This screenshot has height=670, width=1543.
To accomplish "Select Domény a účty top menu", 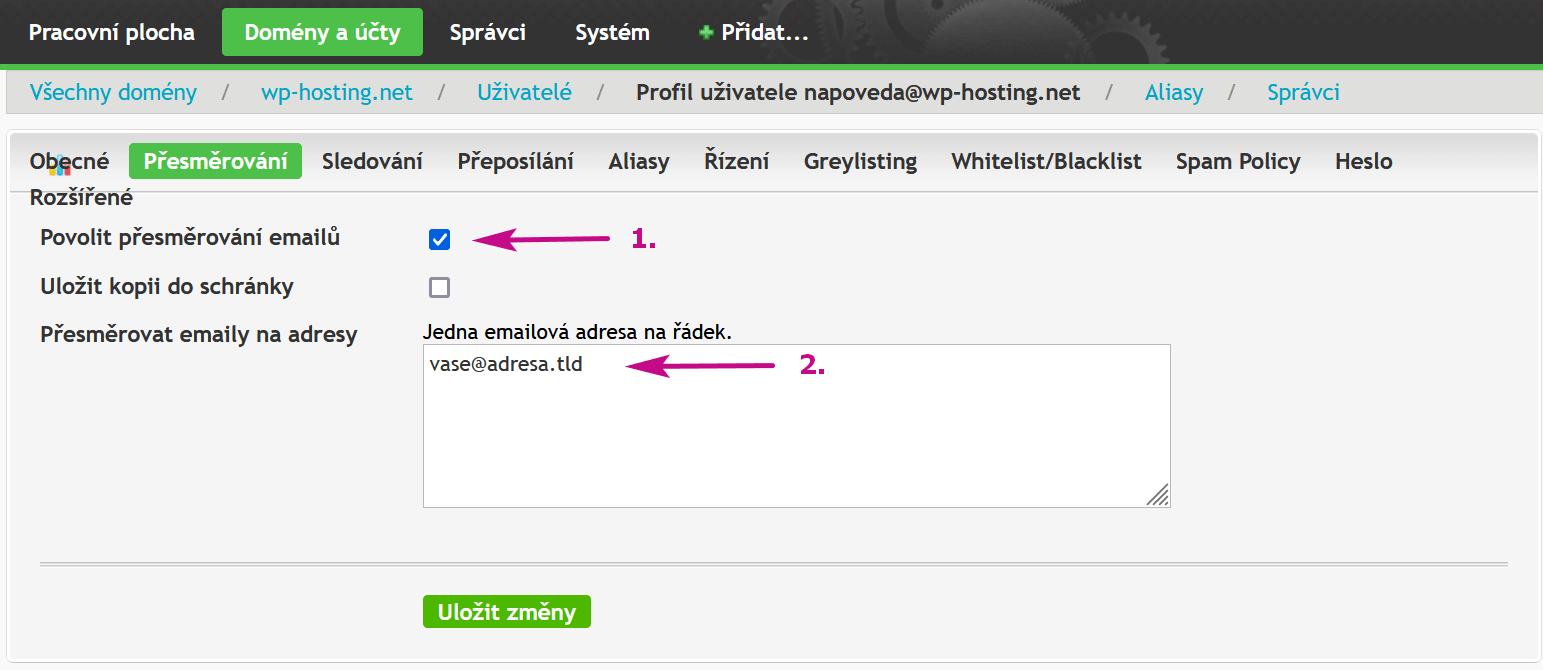I will click(322, 32).
